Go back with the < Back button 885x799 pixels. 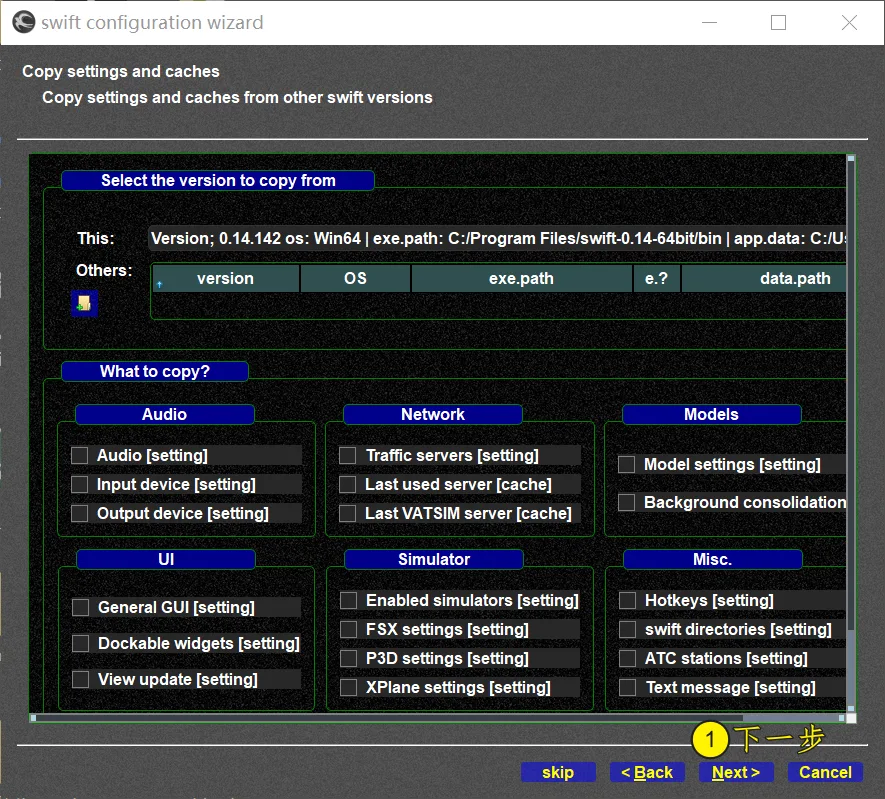(x=647, y=772)
